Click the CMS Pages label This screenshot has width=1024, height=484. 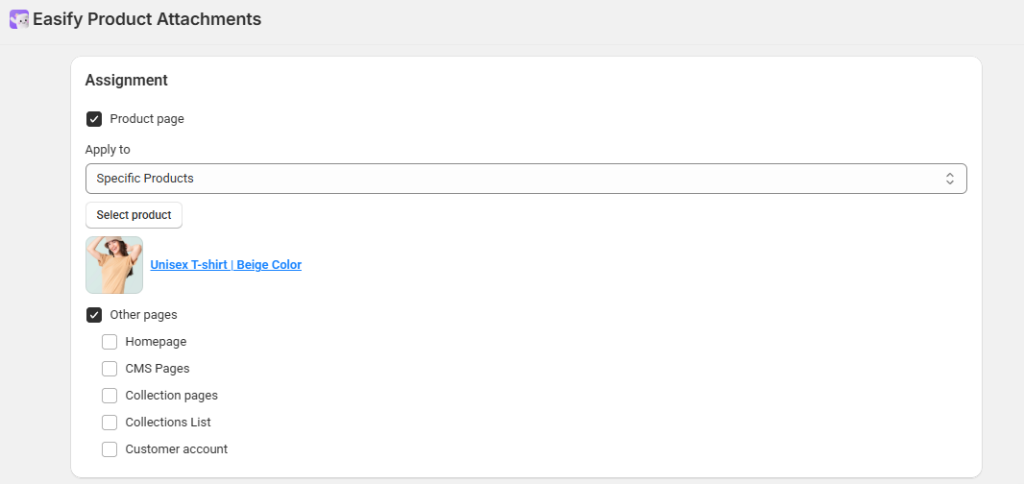click(x=157, y=368)
